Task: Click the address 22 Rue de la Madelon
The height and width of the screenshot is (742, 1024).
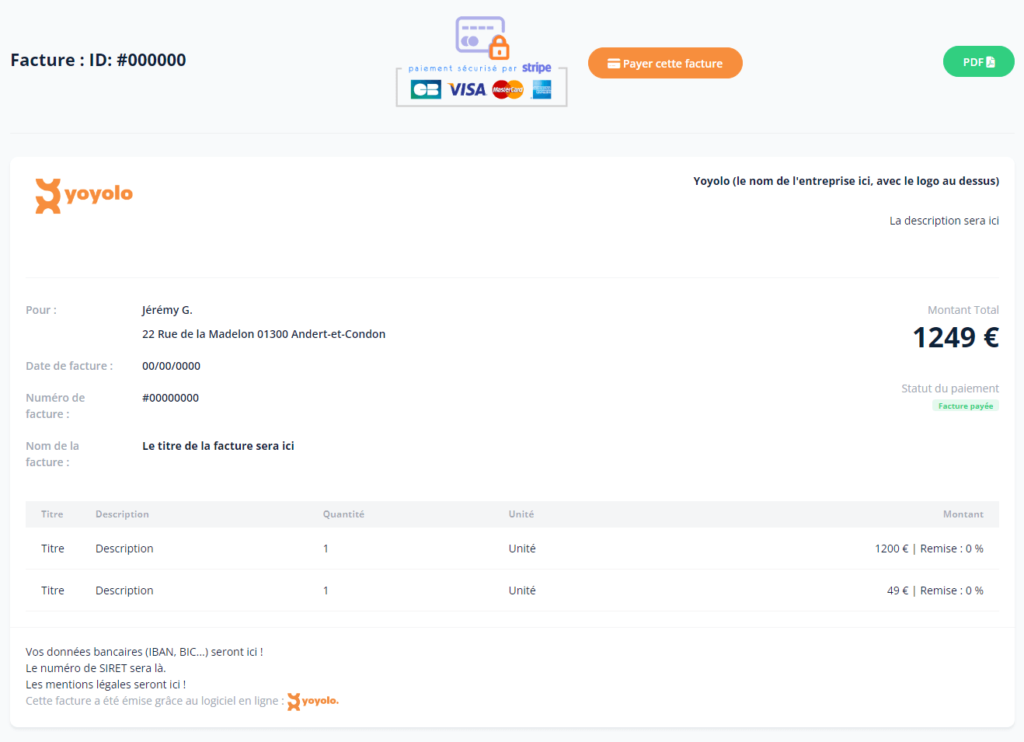Action: 263,334
